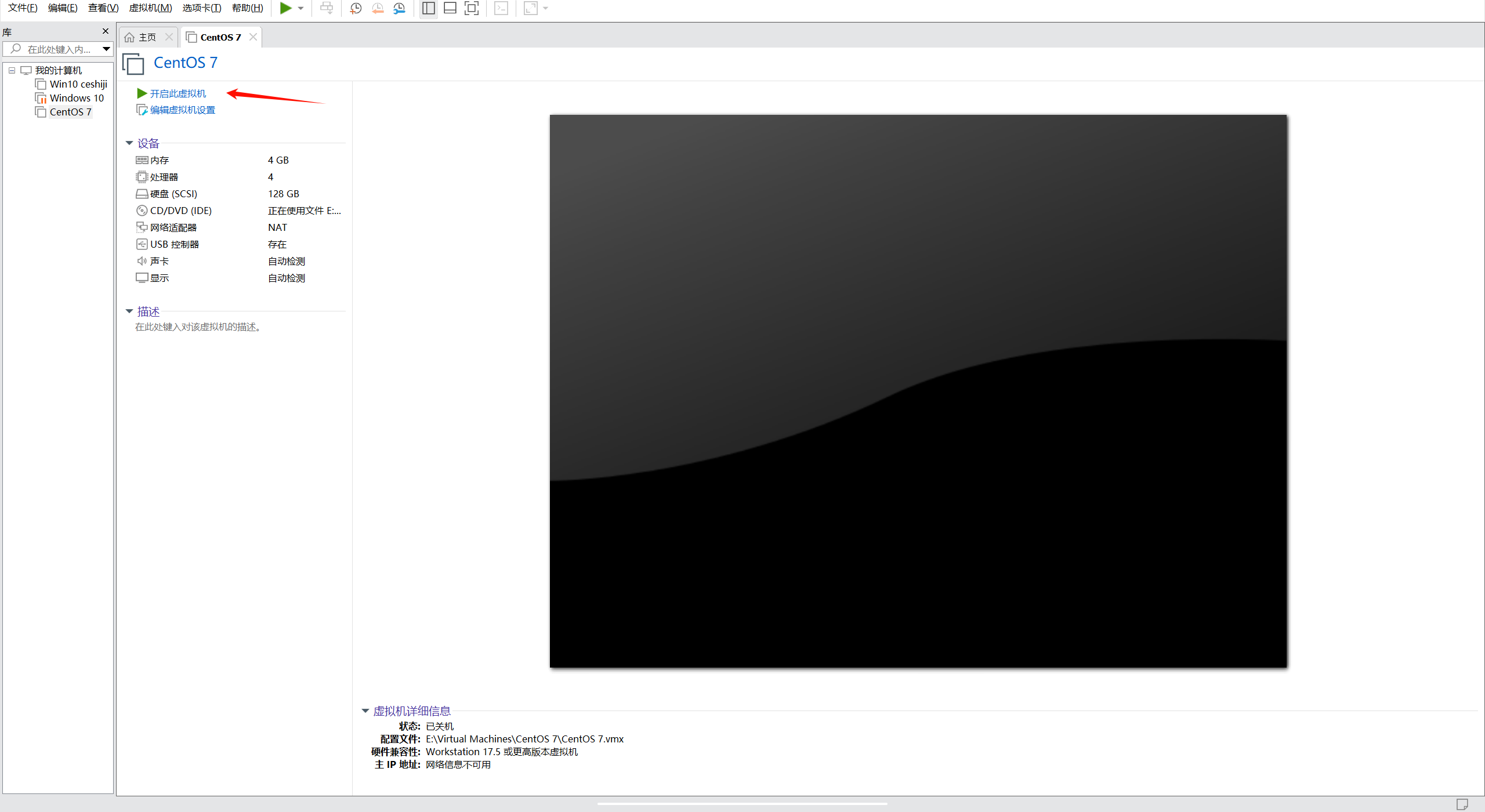Image resolution: width=1485 pixels, height=812 pixels.
Task: Open the memory device setting
Action: tap(160, 160)
